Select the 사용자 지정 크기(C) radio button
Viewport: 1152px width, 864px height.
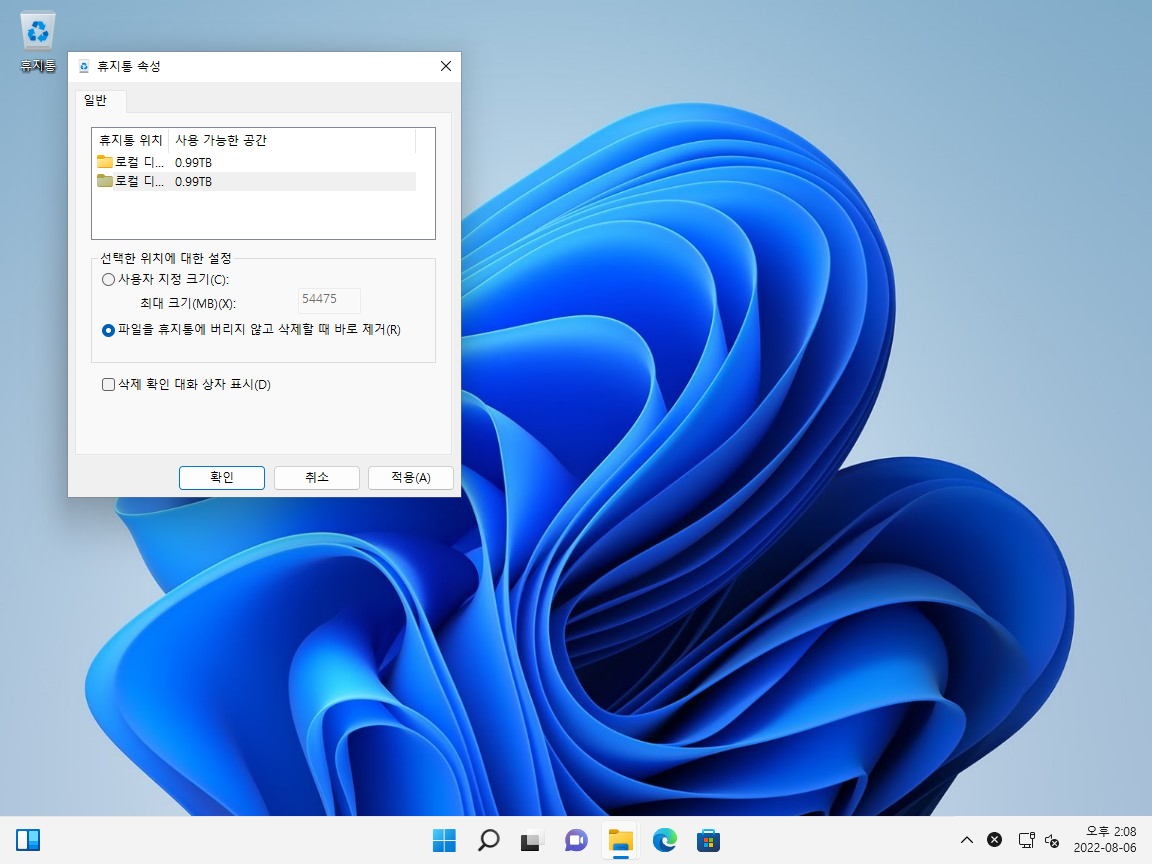tap(108, 280)
